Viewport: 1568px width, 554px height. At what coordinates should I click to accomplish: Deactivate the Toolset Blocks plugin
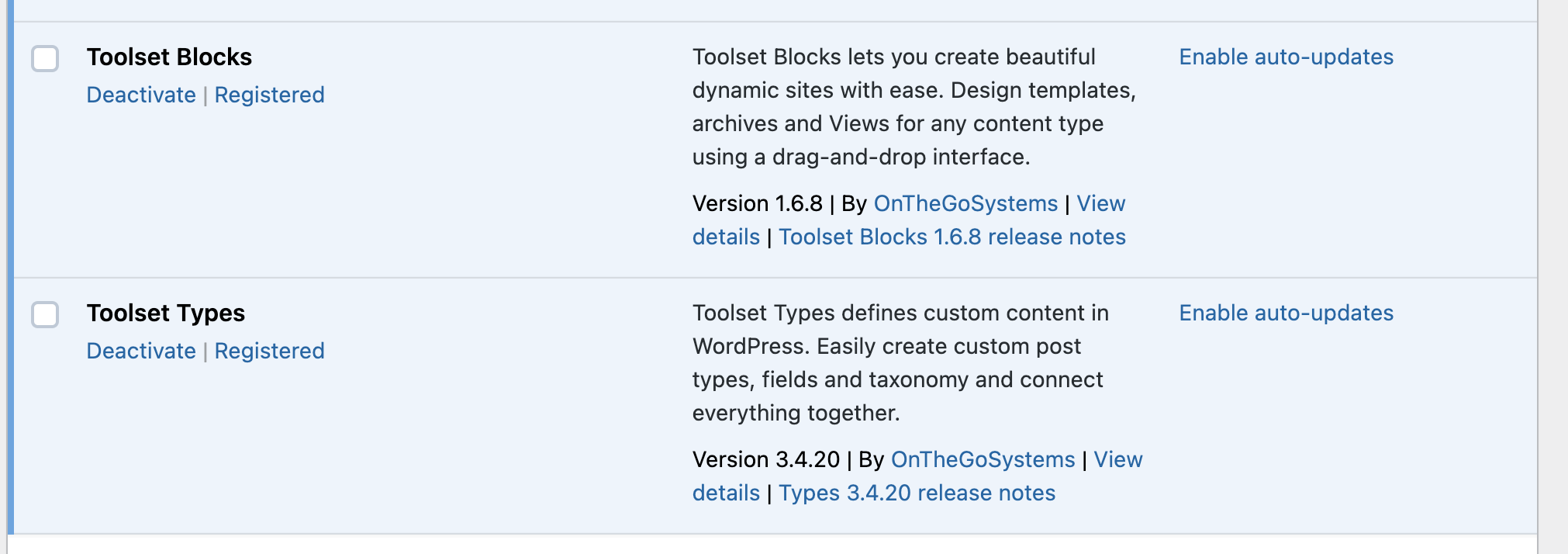pyautogui.click(x=141, y=95)
